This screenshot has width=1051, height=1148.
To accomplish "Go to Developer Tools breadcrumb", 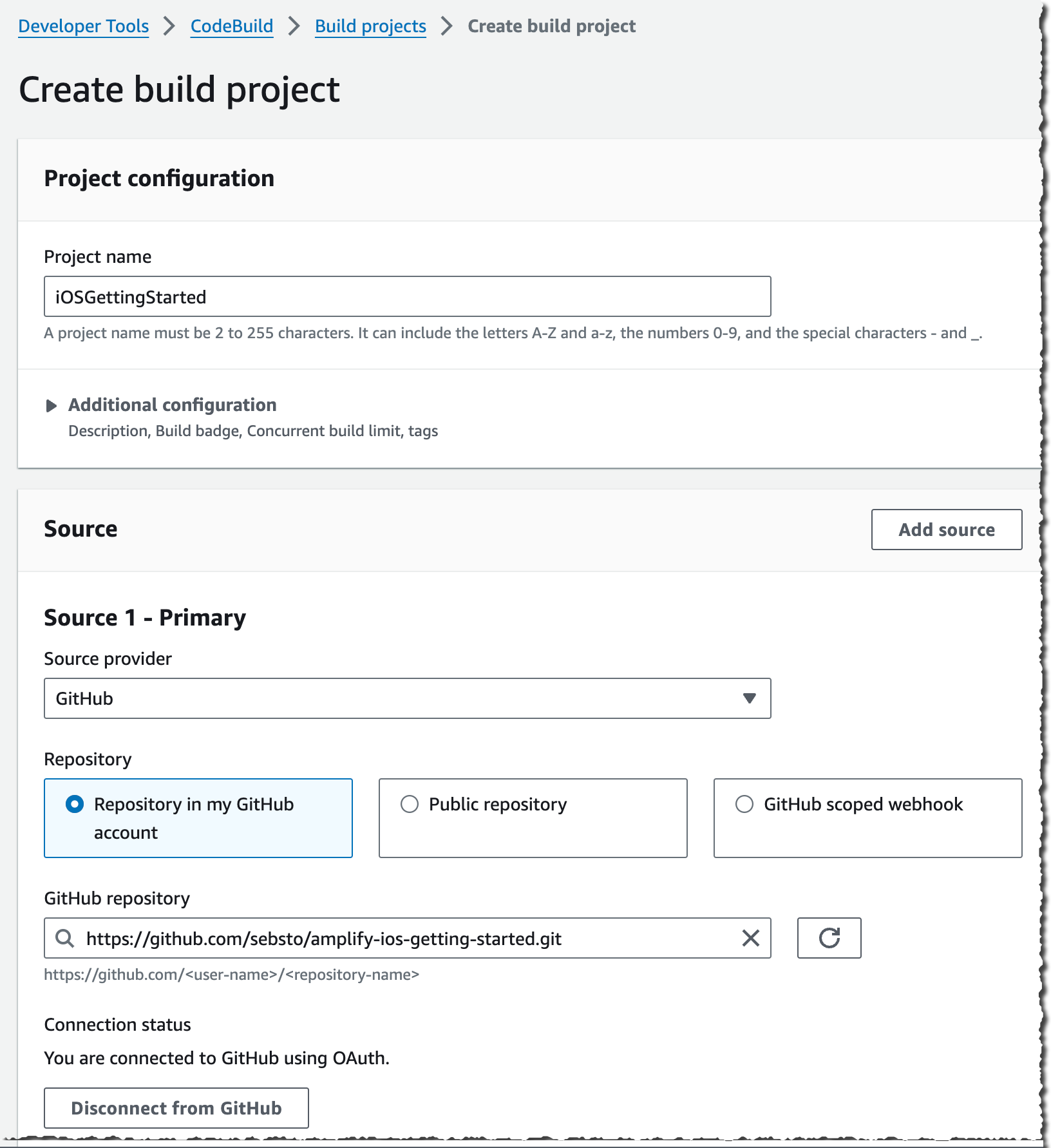I will pyautogui.click(x=84, y=26).
